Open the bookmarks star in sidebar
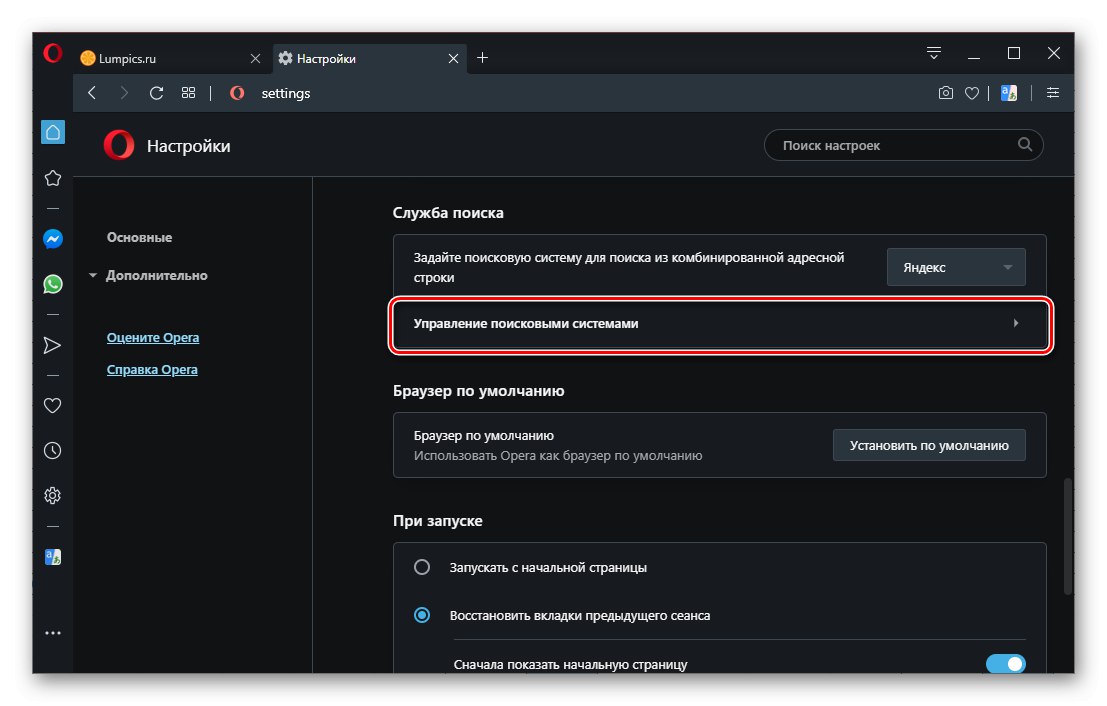 (53, 178)
